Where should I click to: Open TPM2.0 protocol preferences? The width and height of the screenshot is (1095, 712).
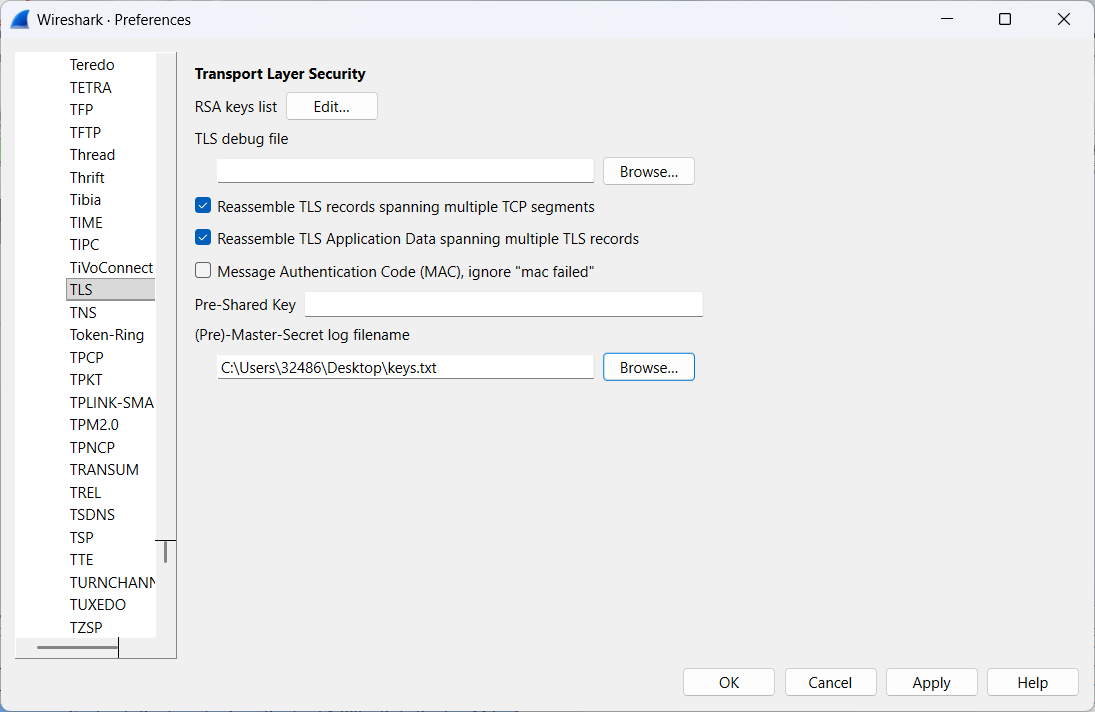pos(94,425)
